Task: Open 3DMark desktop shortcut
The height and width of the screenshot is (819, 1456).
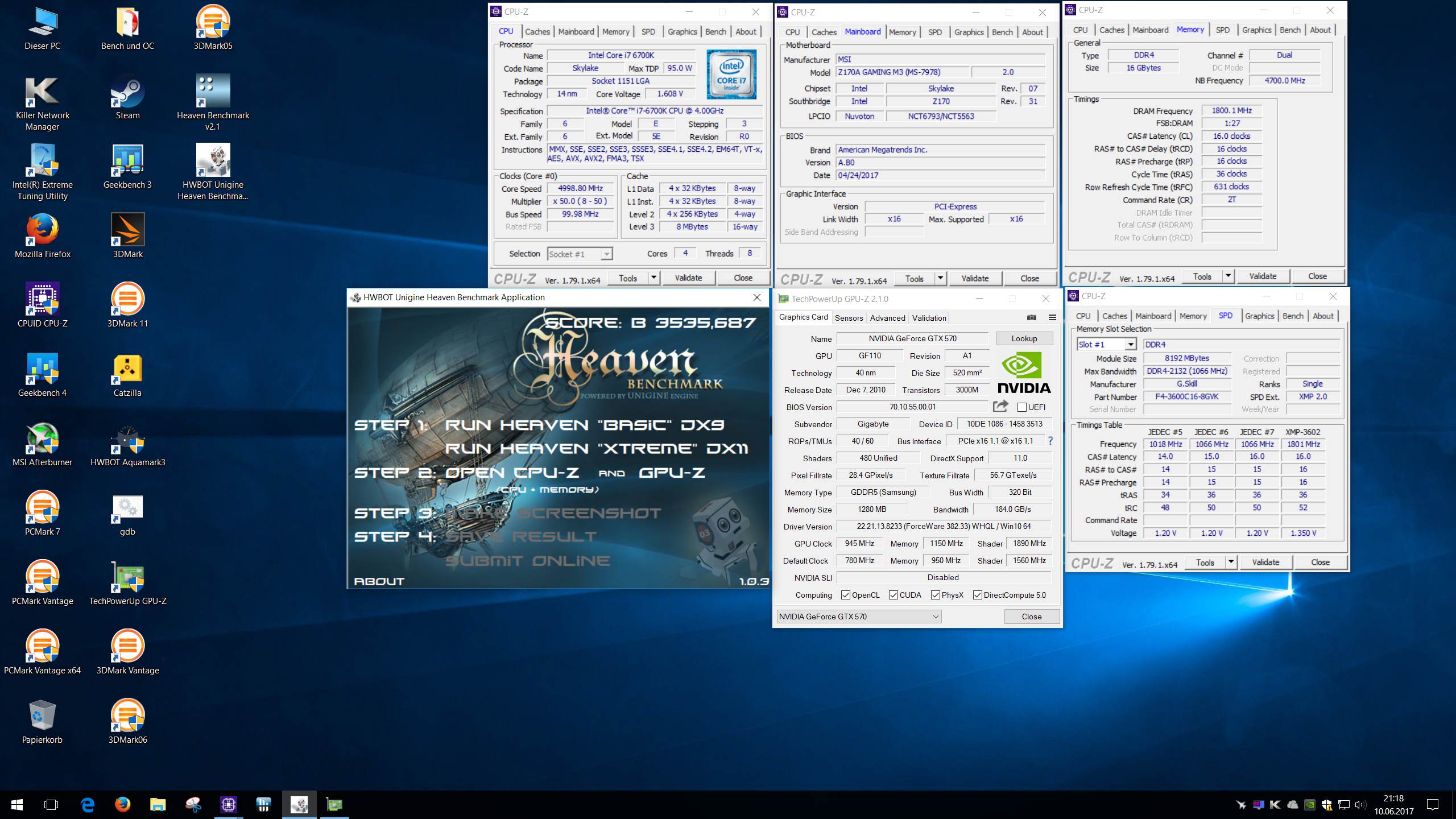Action: point(127,235)
